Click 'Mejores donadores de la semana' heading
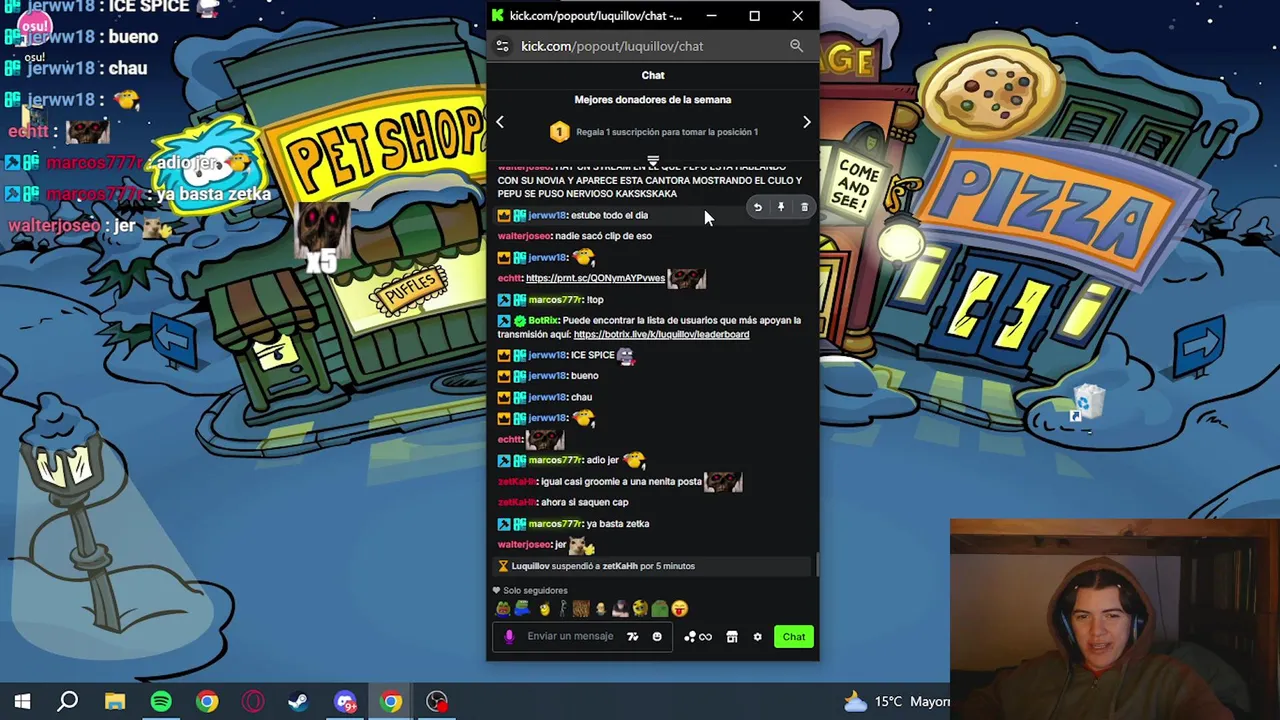Image resolution: width=1280 pixels, height=720 pixels. (653, 100)
